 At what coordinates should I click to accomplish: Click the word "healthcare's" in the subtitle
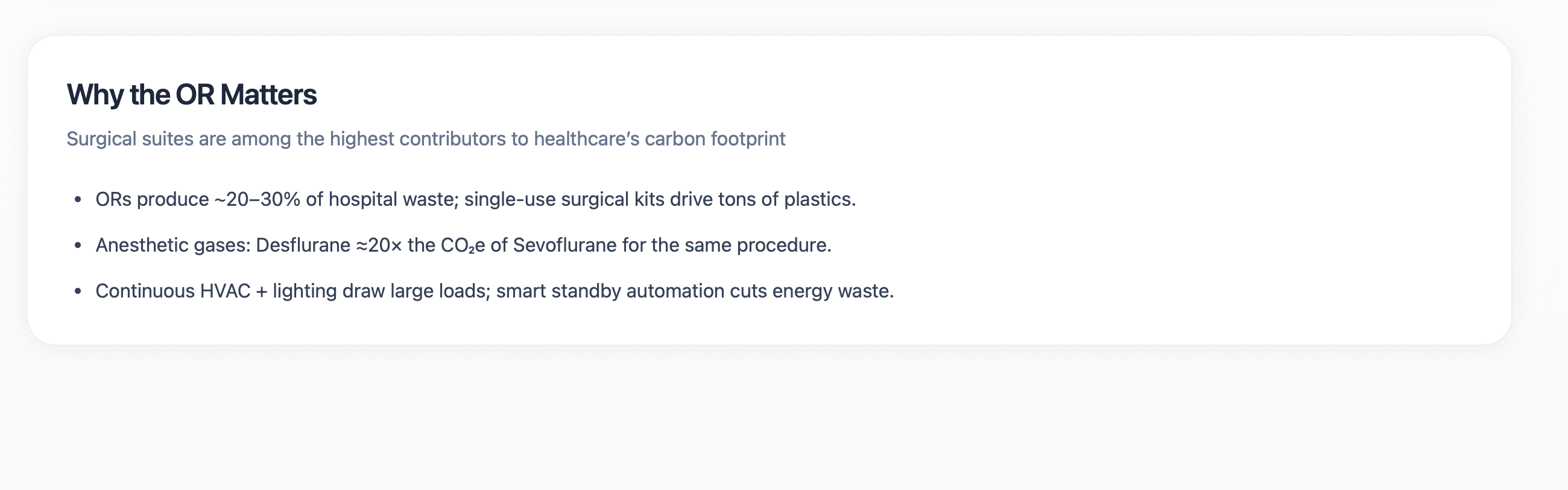pyautogui.click(x=586, y=139)
